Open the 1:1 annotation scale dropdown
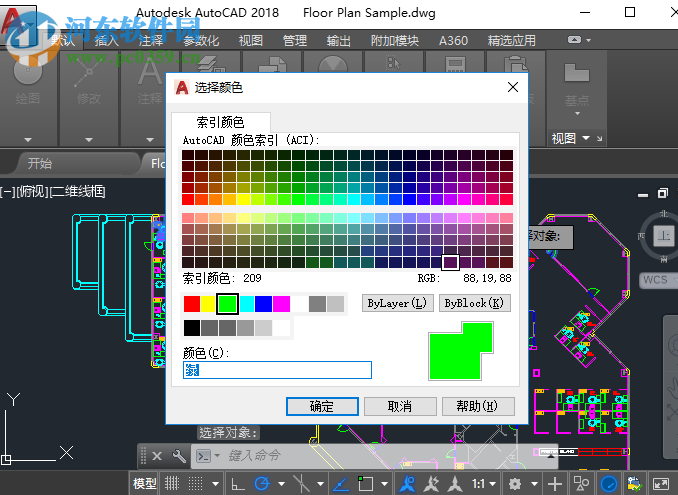 [x=483, y=484]
